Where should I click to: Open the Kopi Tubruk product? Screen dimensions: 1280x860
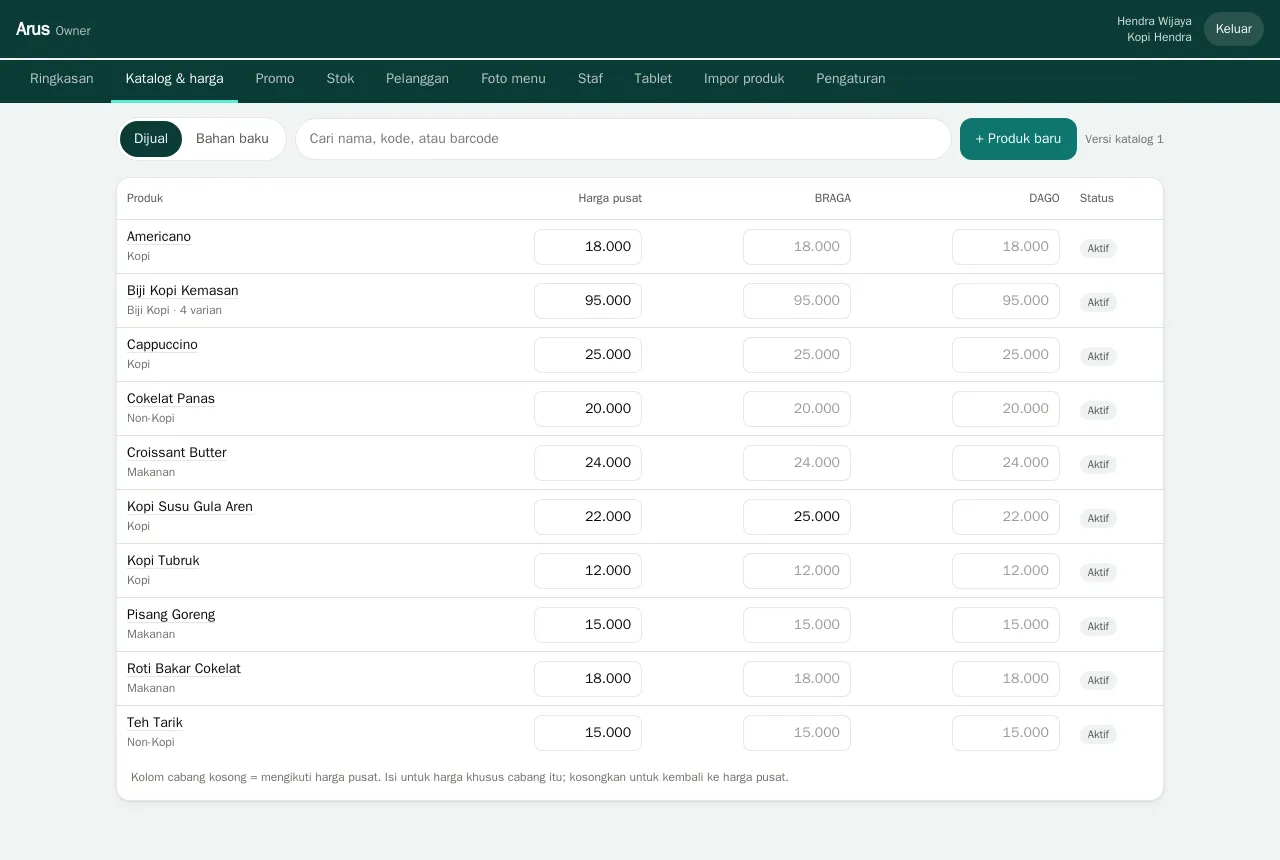[x=163, y=561]
